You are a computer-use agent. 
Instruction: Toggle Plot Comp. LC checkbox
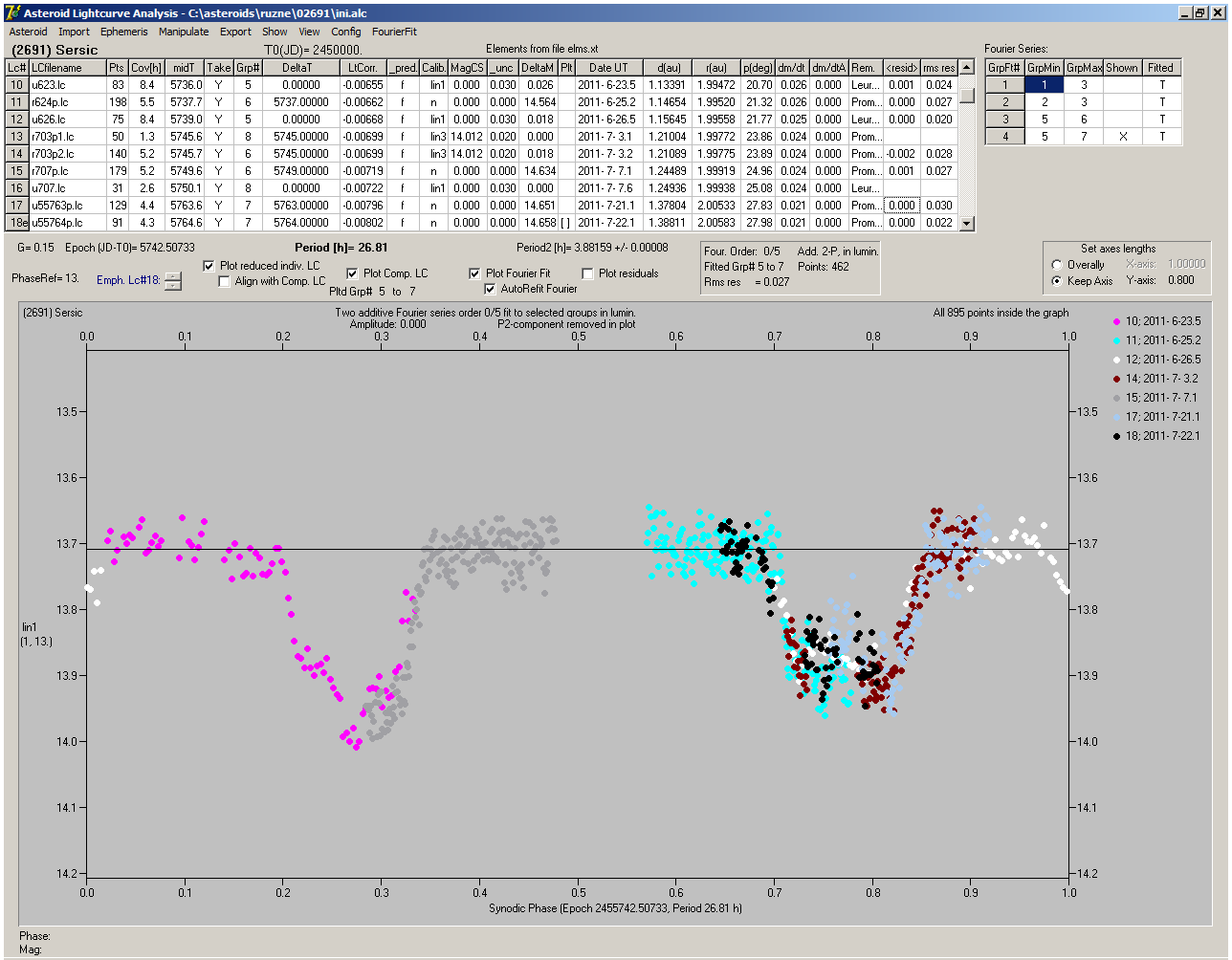(x=352, y=273)
